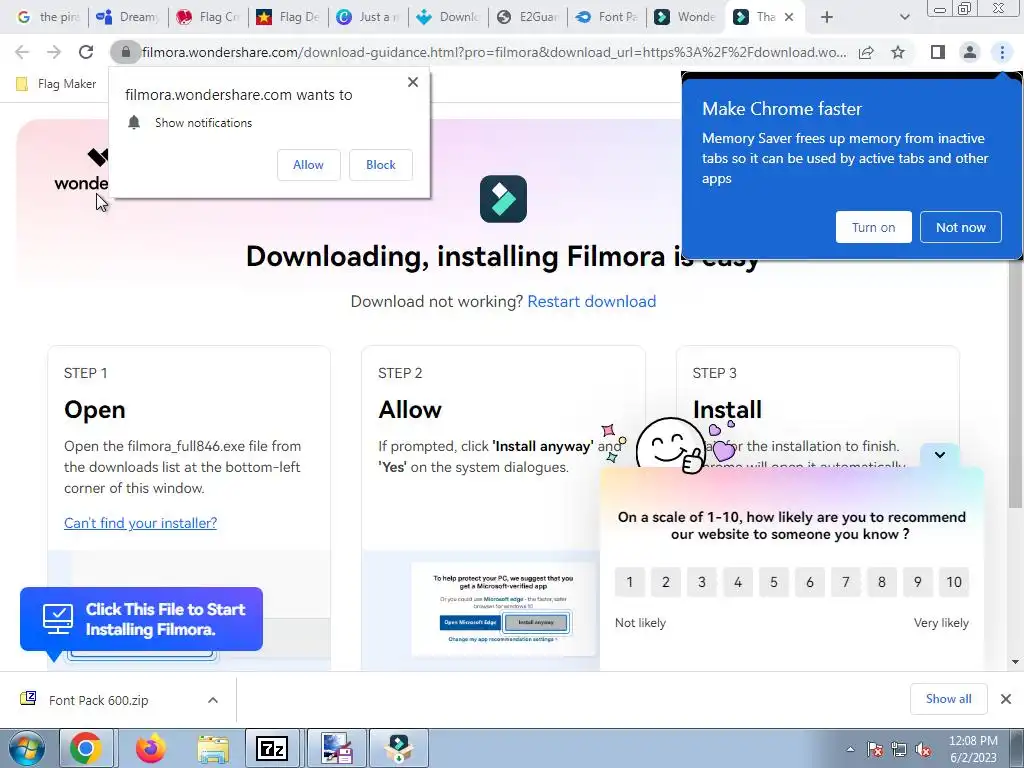Open the Filmora installer taskbar icon
The width and height of the screenshot is (1024, 768).
(398, 748)
